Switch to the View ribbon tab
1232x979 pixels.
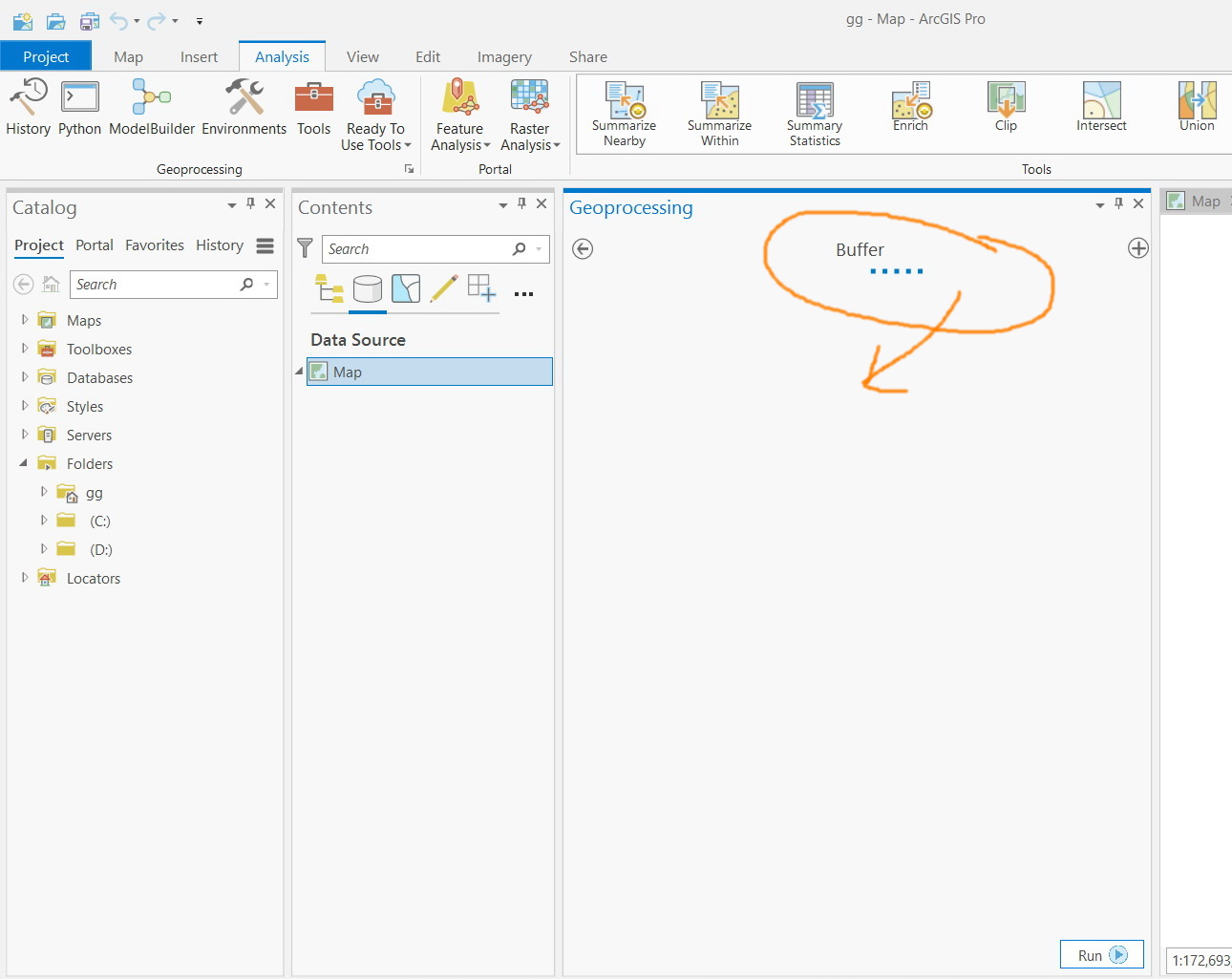click(362, 56)
